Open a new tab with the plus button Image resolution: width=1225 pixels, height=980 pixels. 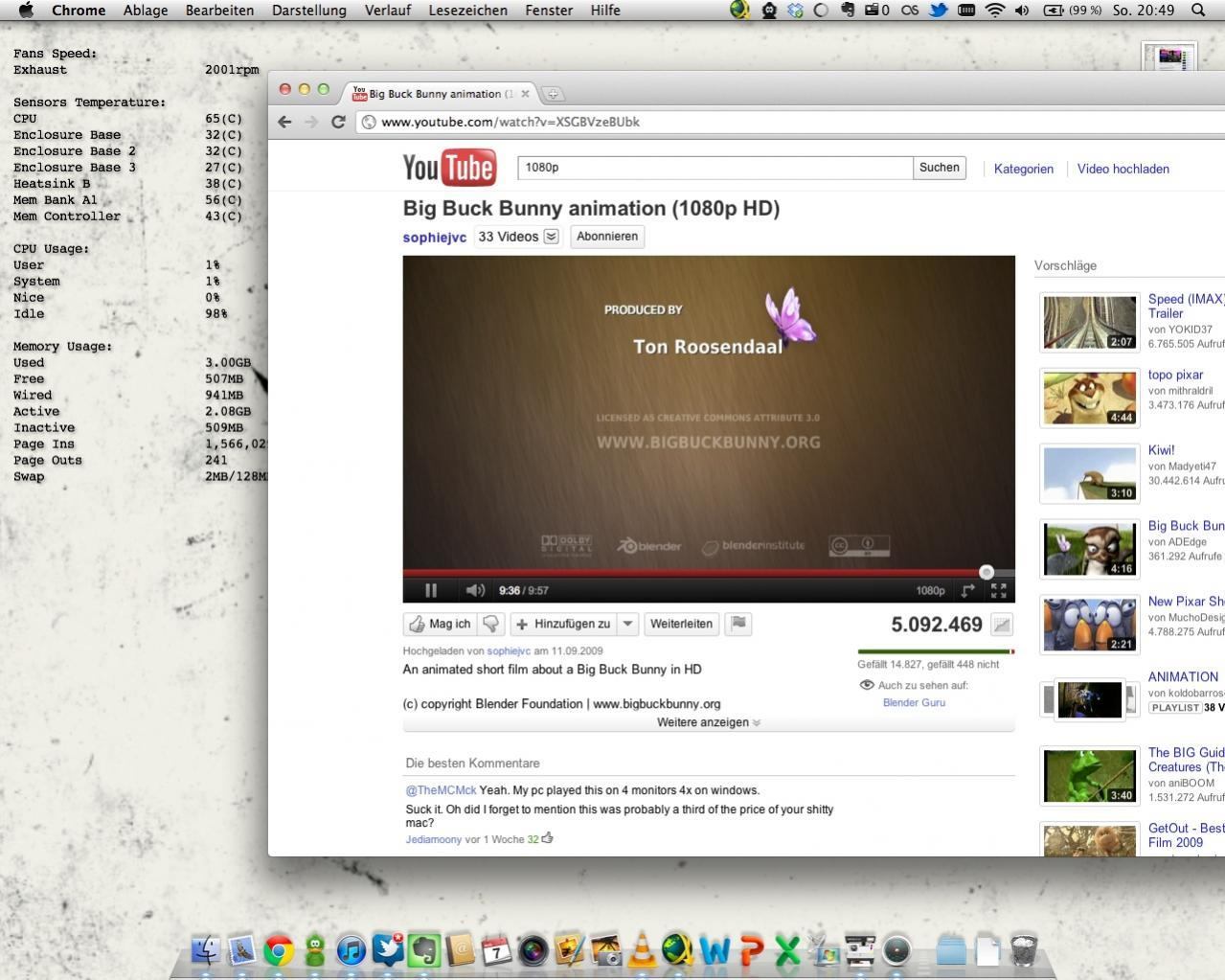tap(554, 94)
